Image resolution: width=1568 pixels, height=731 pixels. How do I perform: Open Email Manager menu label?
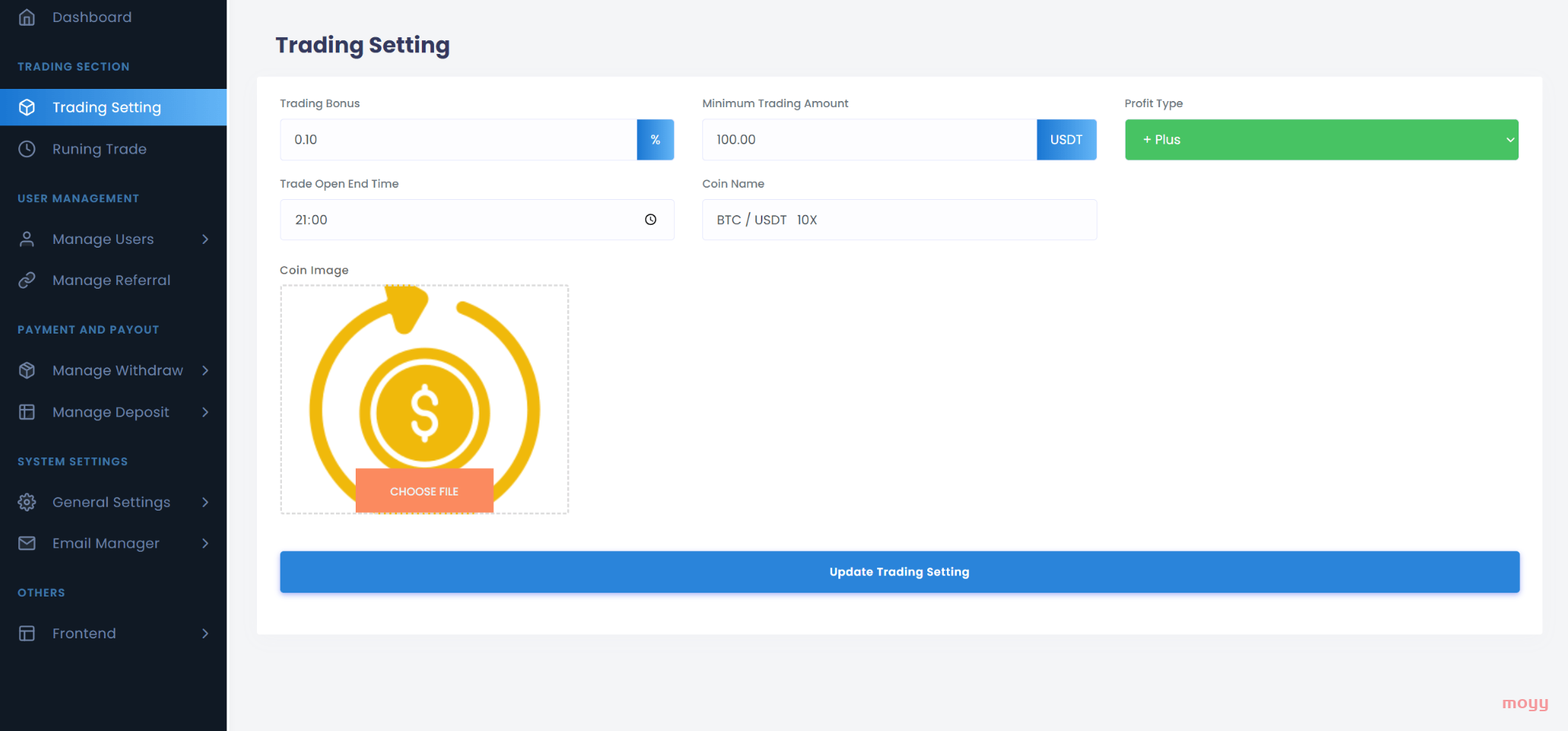tap(106, 543)
